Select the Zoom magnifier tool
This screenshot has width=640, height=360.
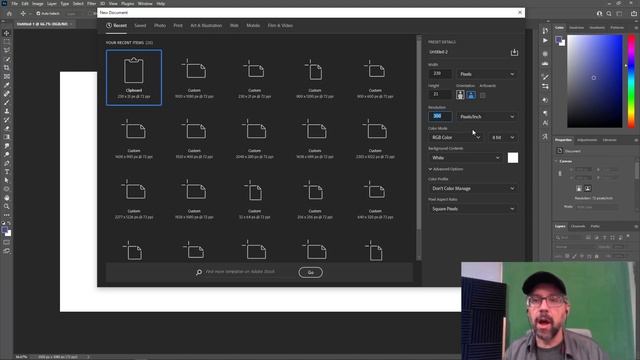click(x=7, y=207)
